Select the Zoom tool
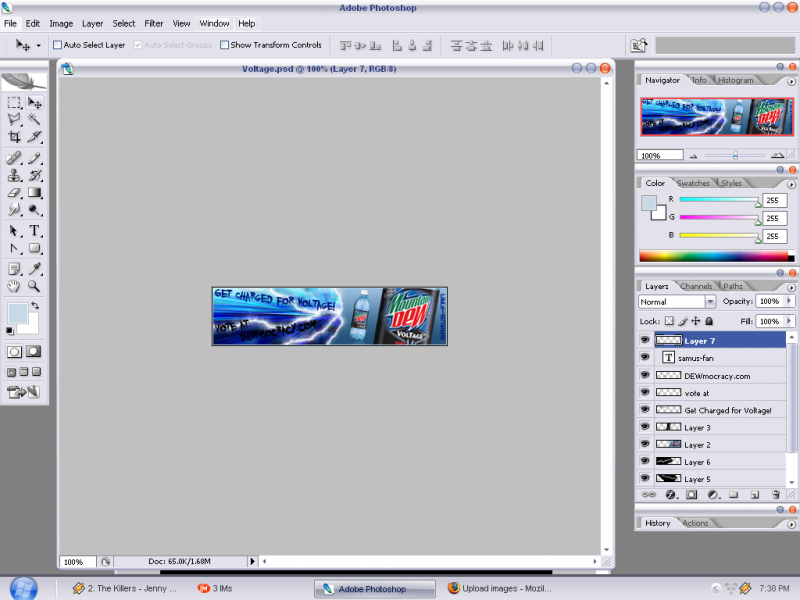The height and width of the screenshot is (600, 800). point(34,286)
